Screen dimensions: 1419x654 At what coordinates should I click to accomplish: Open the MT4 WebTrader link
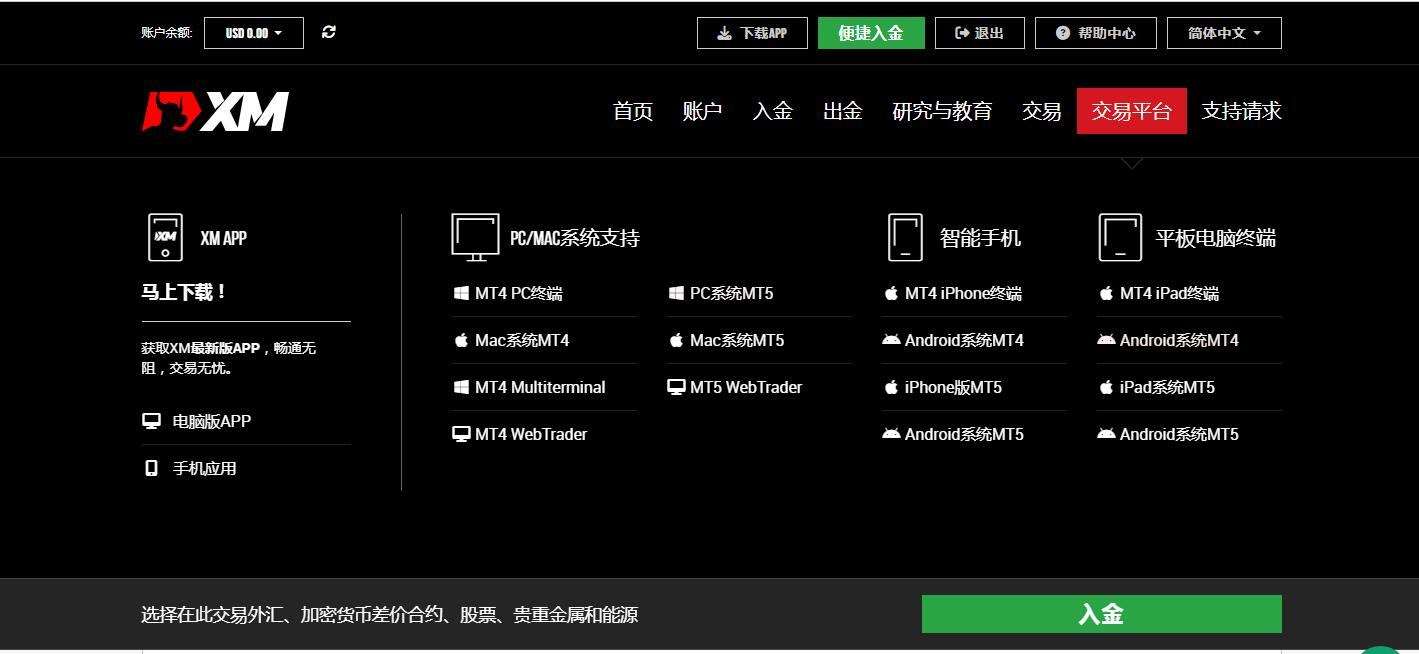pyautogui.click(x=531, y=434)
